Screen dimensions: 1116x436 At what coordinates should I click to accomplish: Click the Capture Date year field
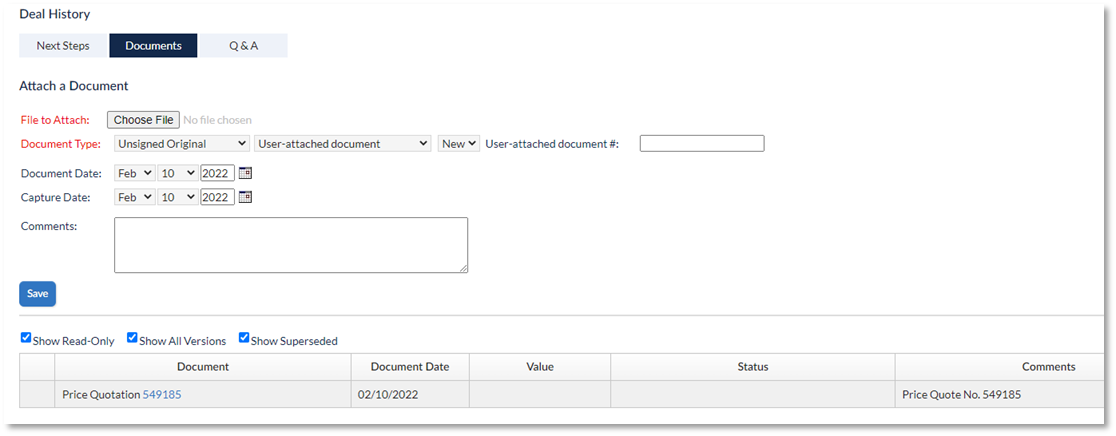click(218, 198)
